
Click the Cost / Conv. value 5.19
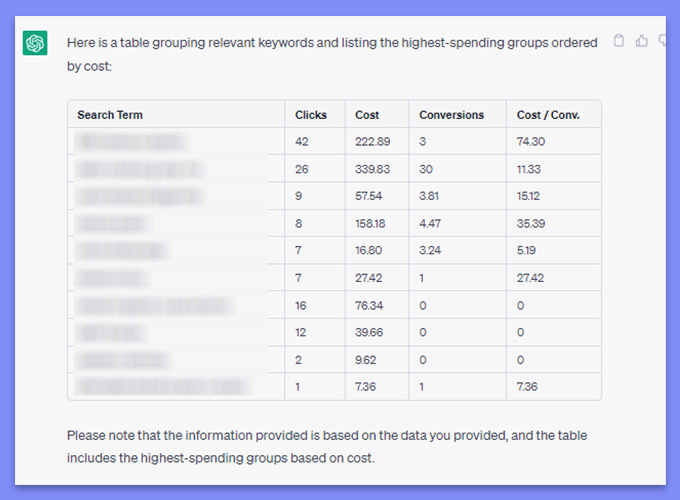[526, 250]
